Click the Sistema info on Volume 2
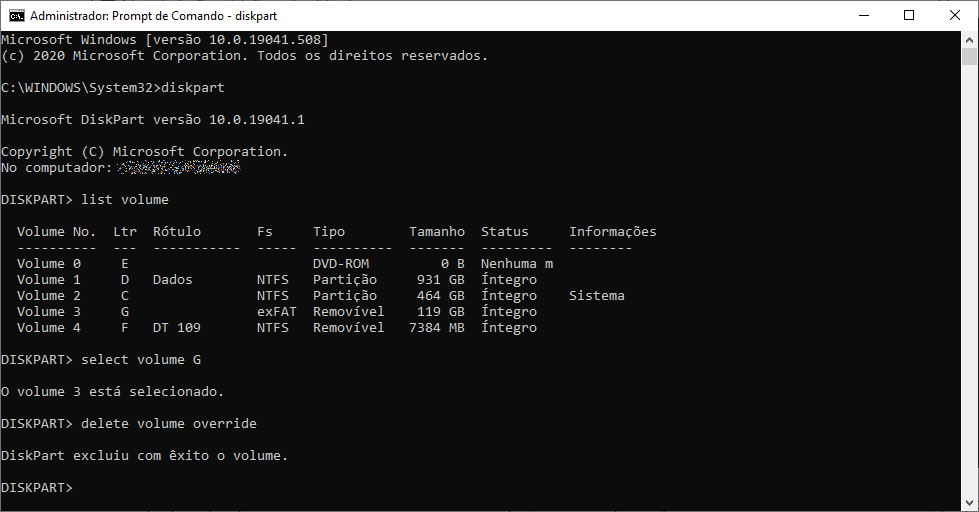This screenshot has width=979, height=512. [x=596, y=296]
